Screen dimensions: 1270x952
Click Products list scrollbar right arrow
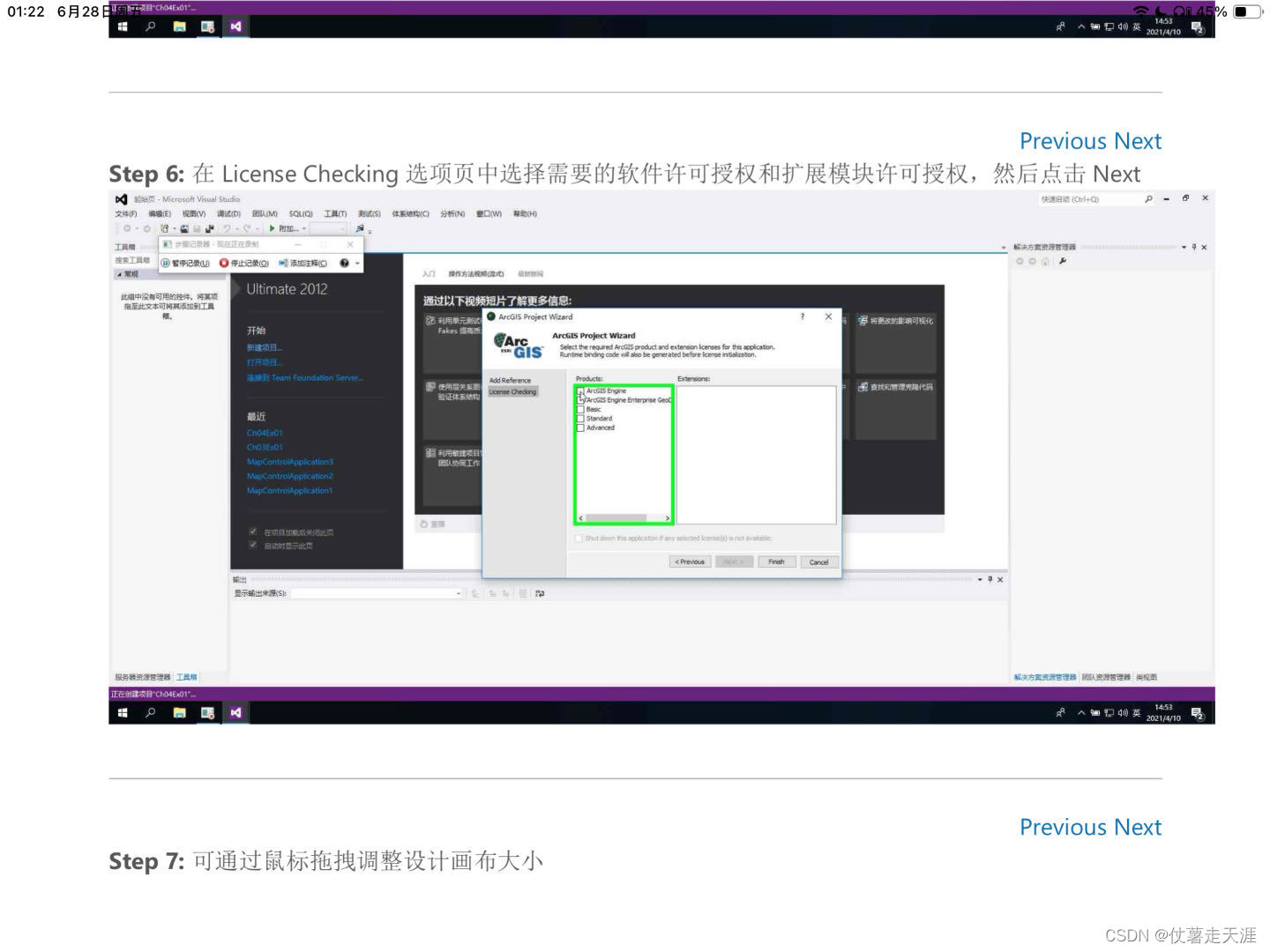[668, 518]
